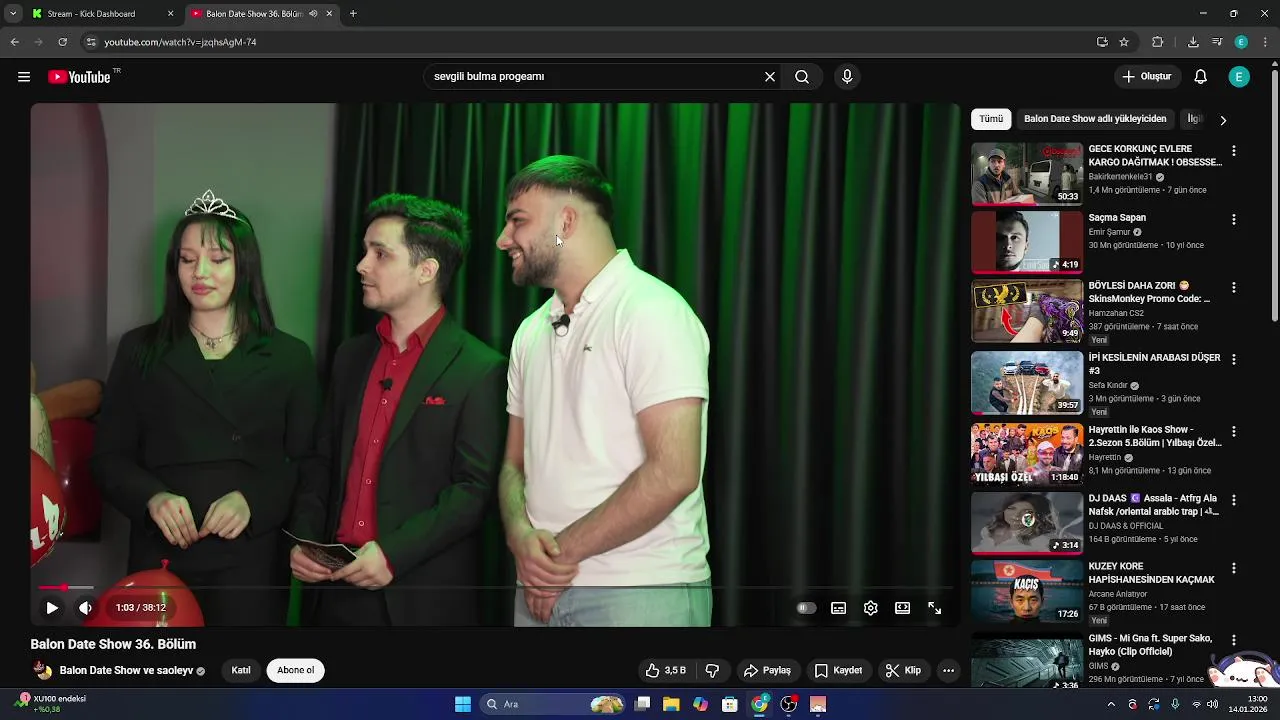Join the channel with Katıl
The image size is (1280, 720).
[x=241, y=671]
